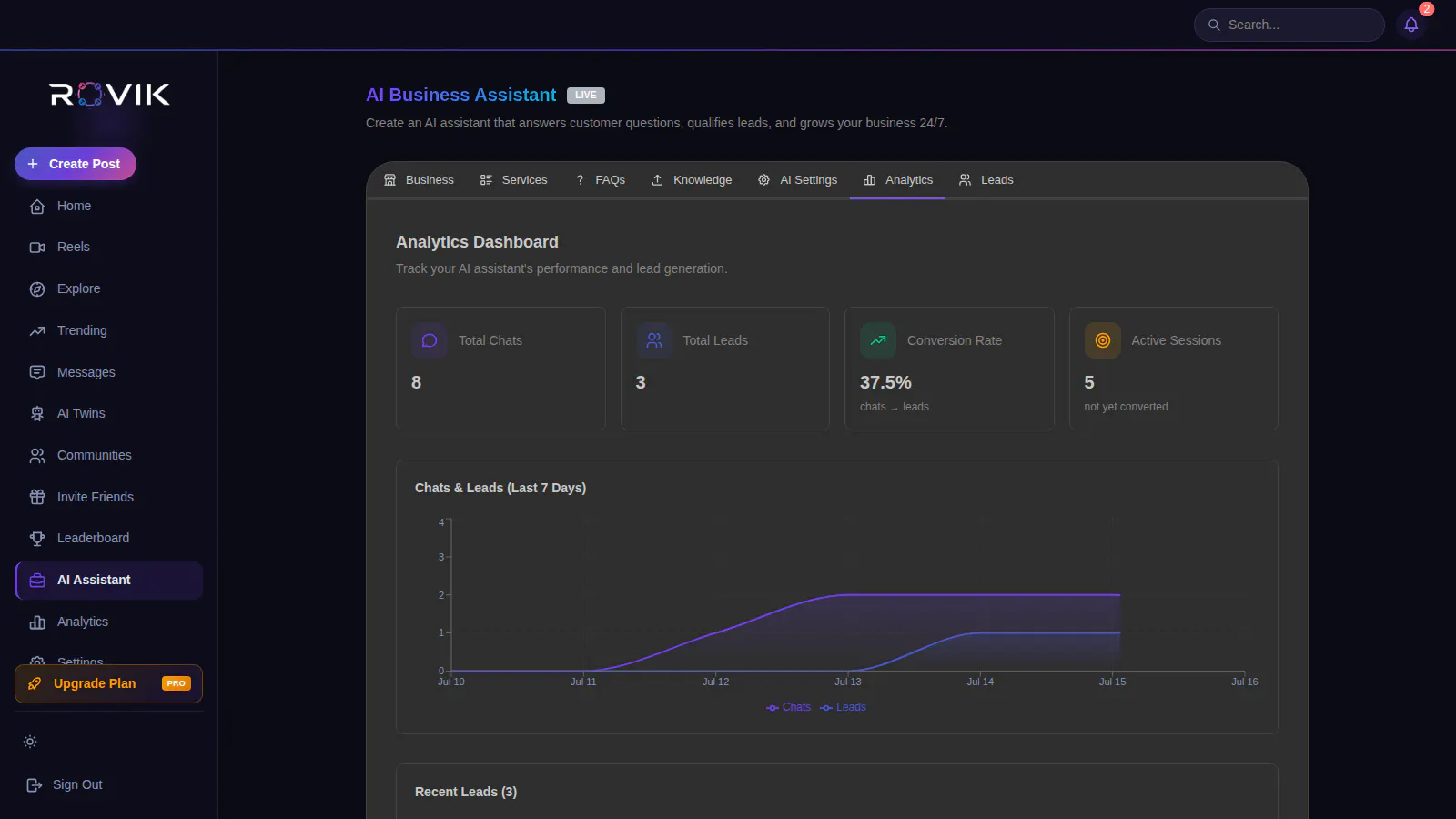Open the Business tab

pos(419,180)
